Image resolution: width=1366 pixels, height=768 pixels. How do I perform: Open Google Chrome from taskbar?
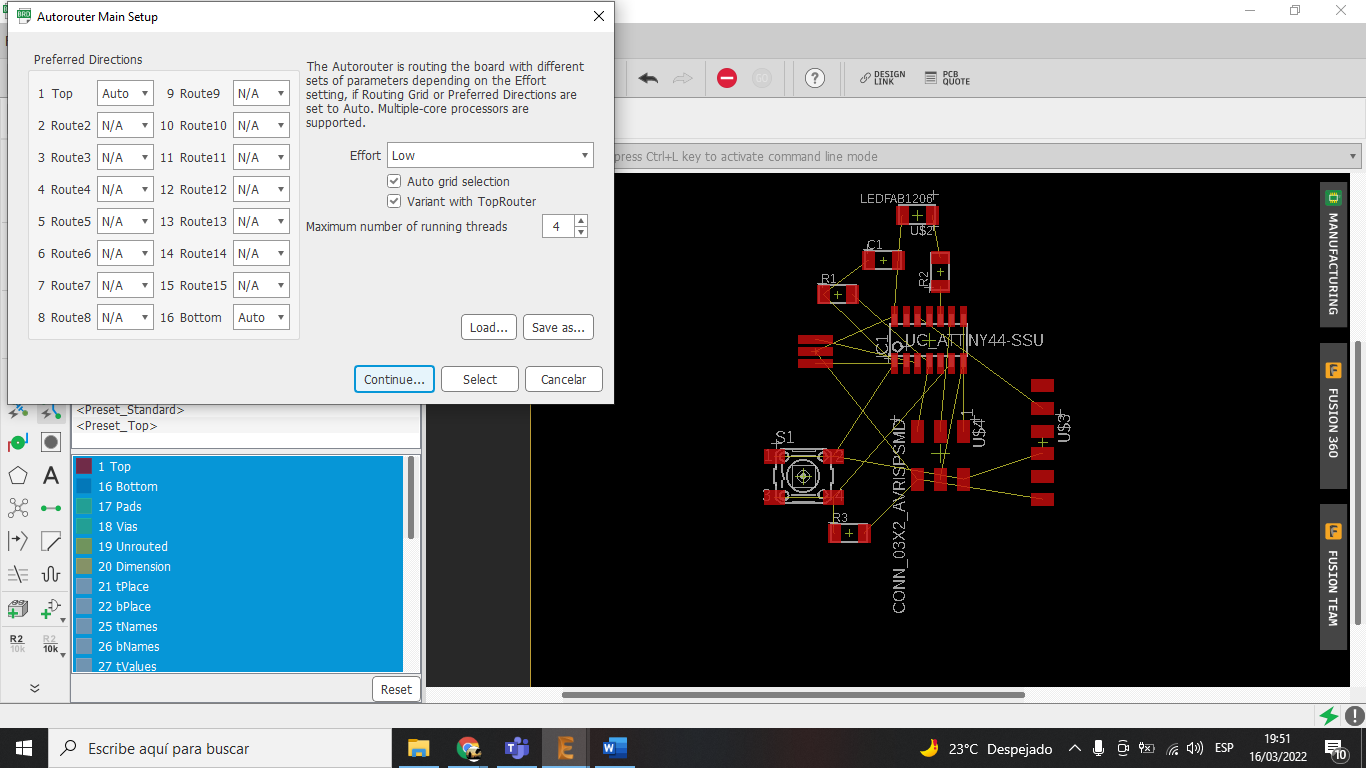[467, 748]
